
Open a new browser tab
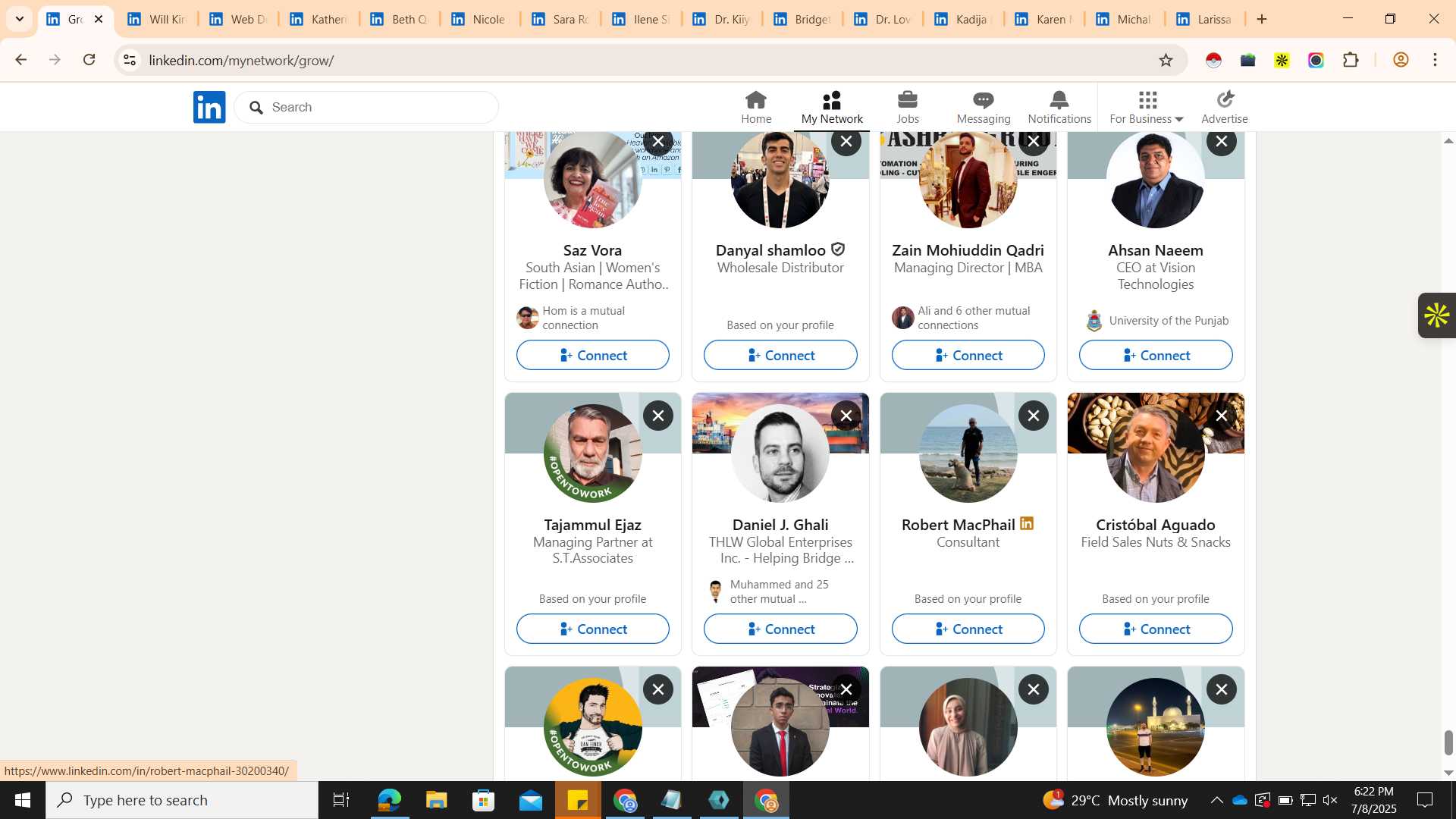[x=1262, y=19]
